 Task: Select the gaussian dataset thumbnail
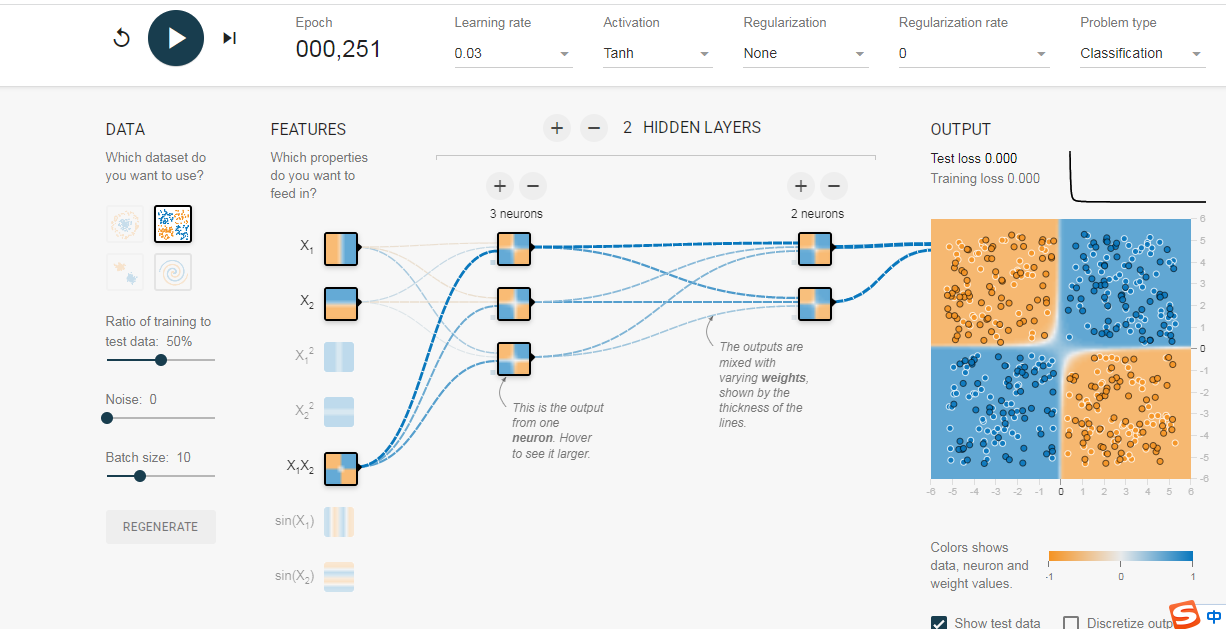pyautogui.click(x=125, y=272)
